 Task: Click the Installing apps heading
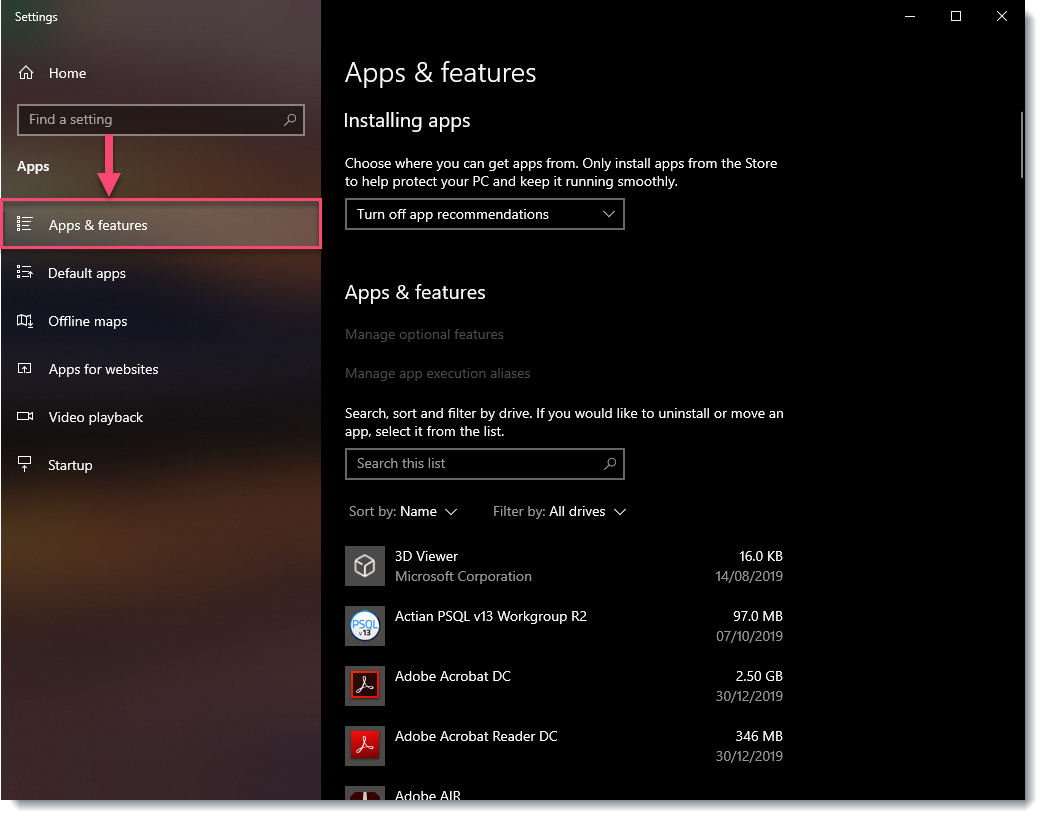coord(407,121)
